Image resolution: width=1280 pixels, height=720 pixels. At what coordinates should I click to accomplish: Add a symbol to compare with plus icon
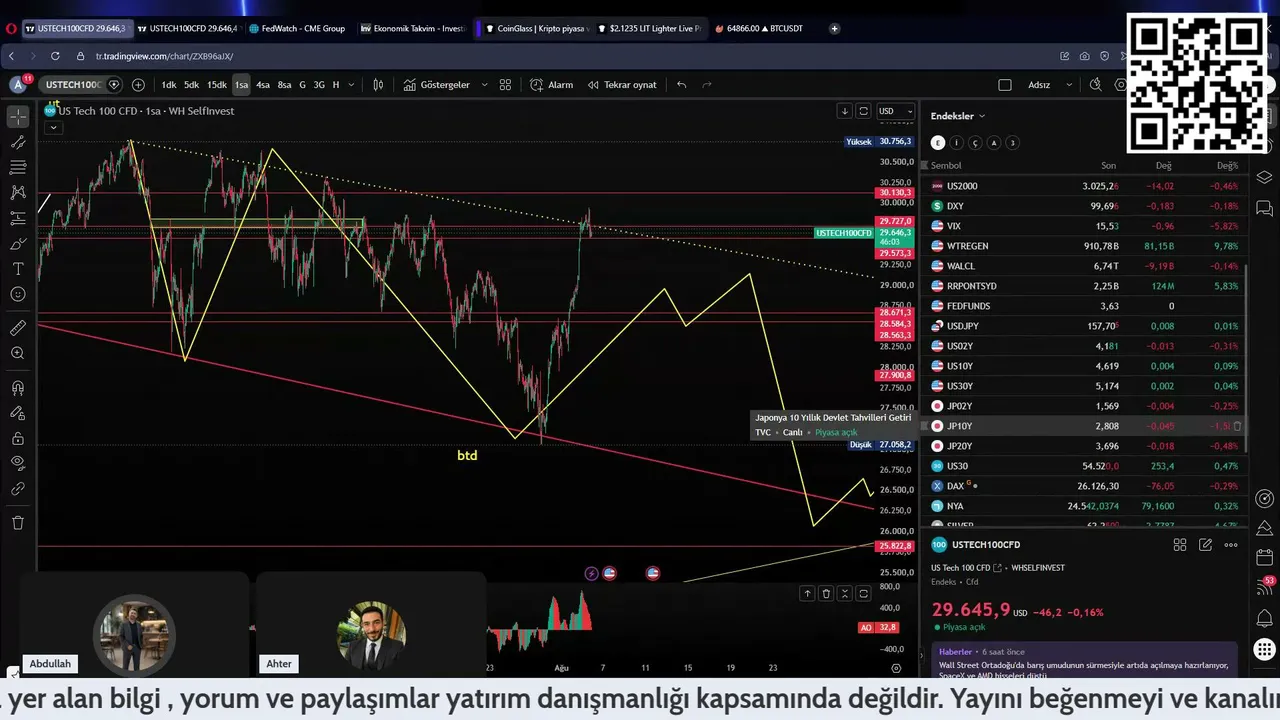(x=138, y=85)
